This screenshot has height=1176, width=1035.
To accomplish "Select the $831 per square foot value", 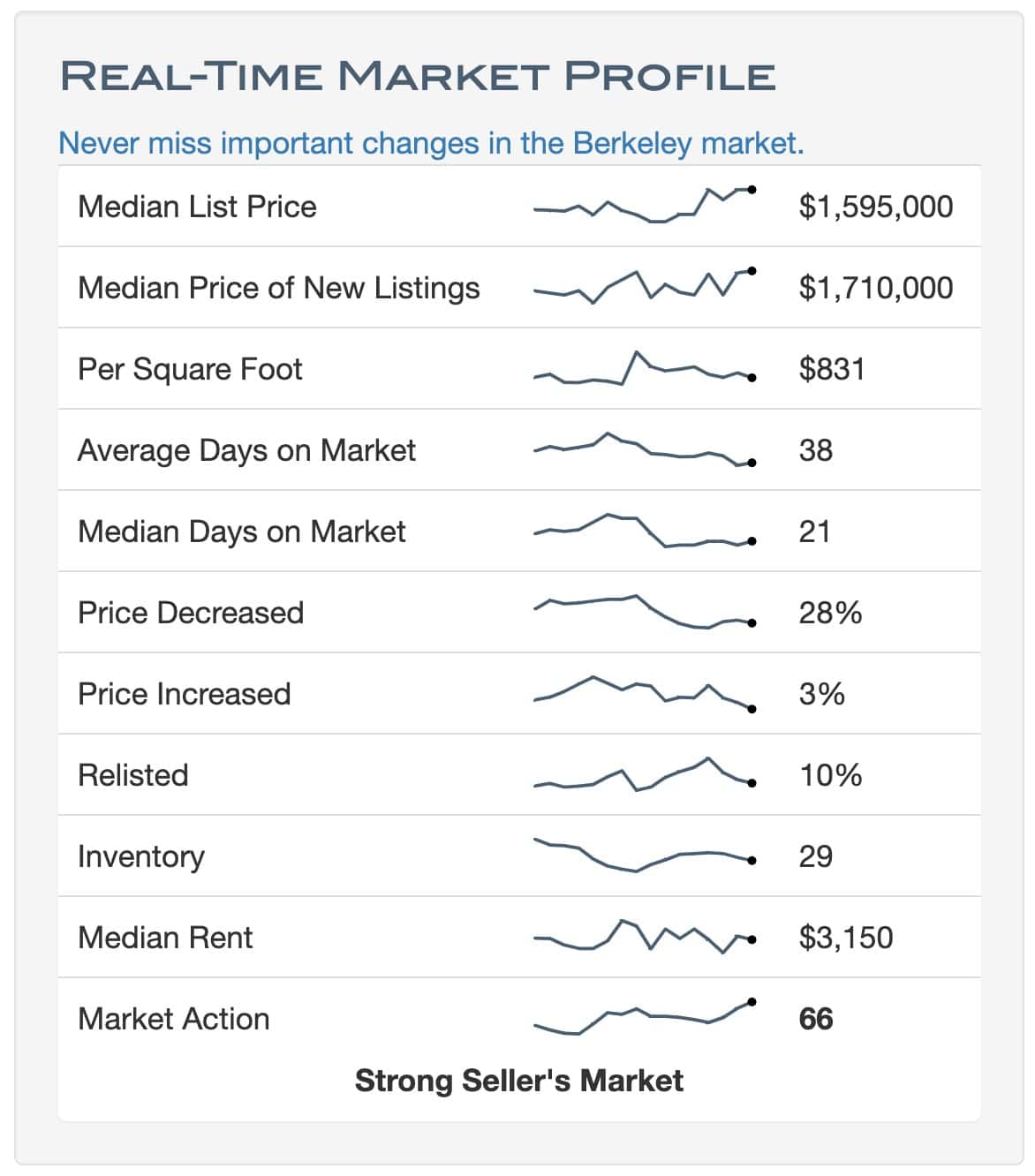I will [831, 369].
